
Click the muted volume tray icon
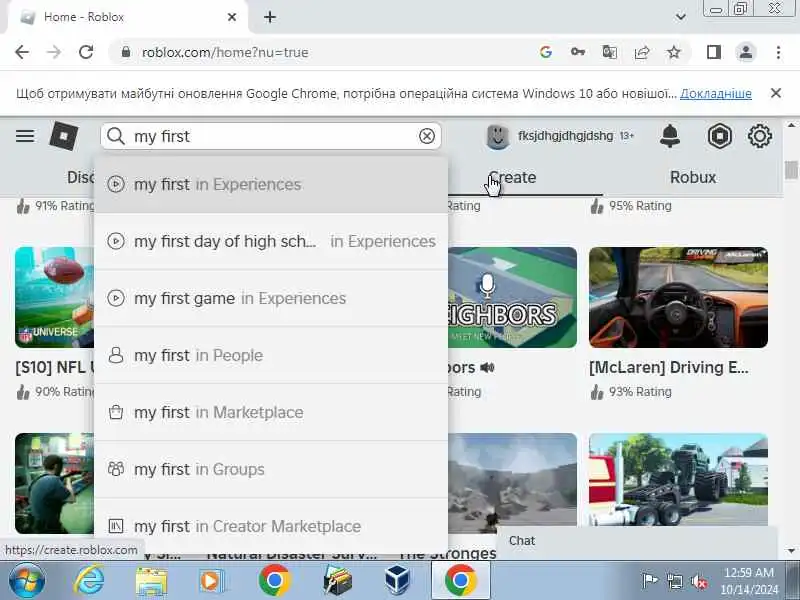[699, 581]
